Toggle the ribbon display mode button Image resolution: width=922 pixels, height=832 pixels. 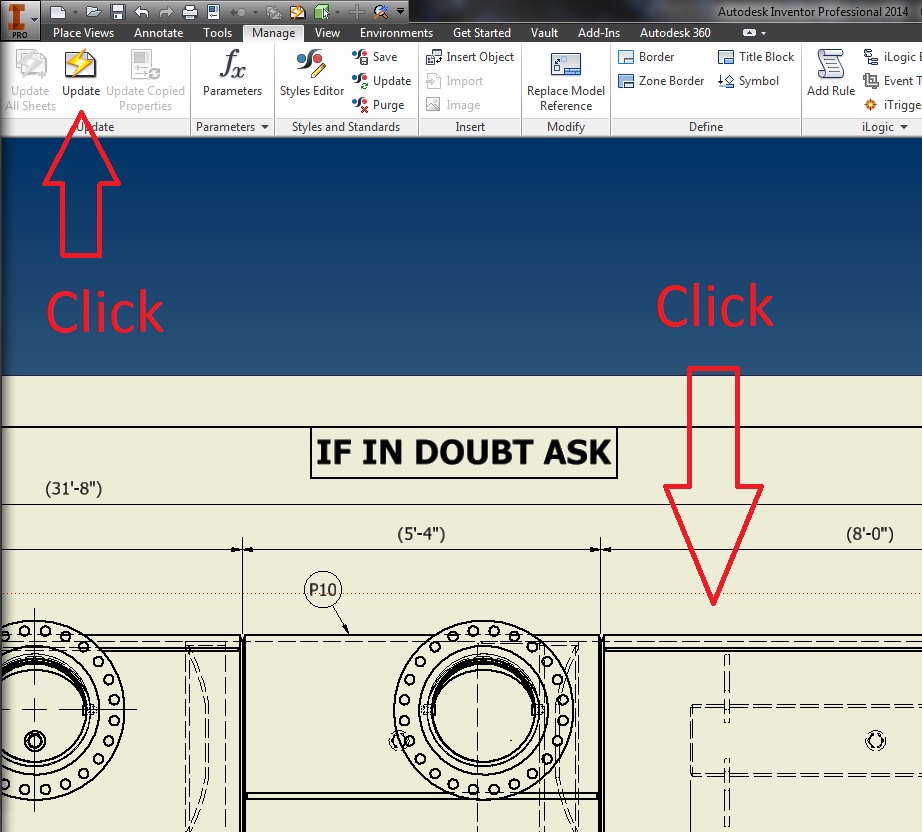(749, 33)
